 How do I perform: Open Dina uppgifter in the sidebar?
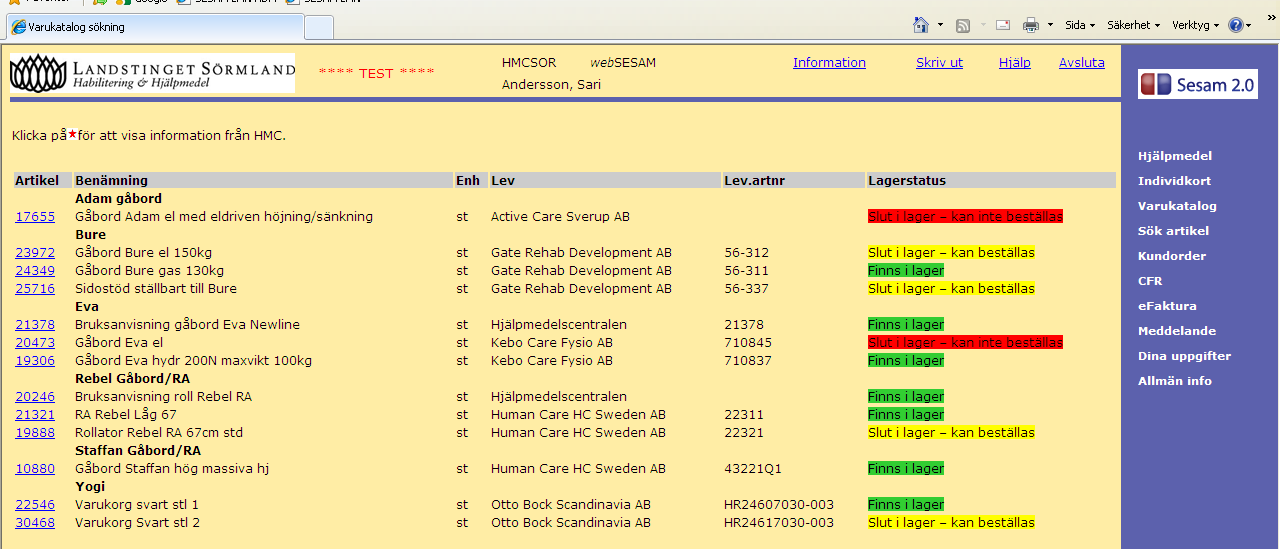click(1184, 356)
